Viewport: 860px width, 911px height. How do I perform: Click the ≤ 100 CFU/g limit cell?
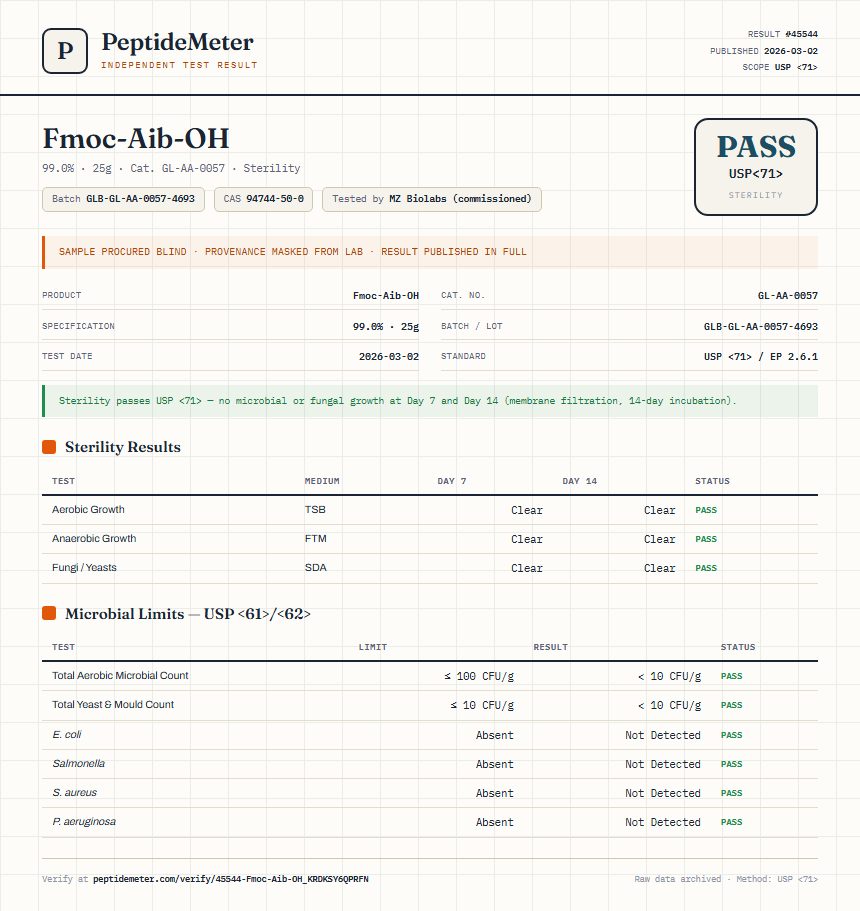tap(479, 676)
